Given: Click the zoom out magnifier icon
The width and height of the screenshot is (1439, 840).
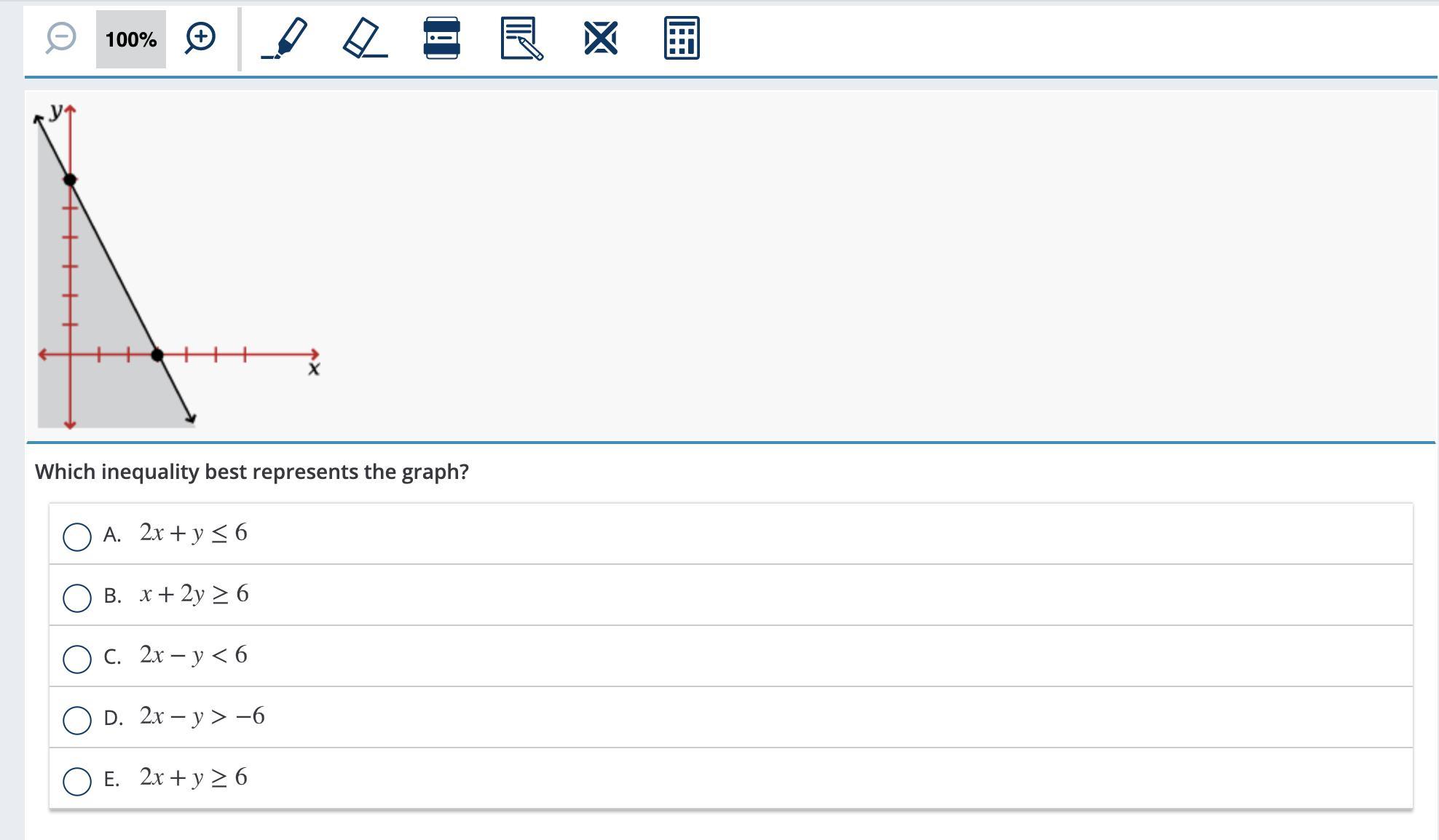Looking at the screenshot, I should (x=60, y=38).
